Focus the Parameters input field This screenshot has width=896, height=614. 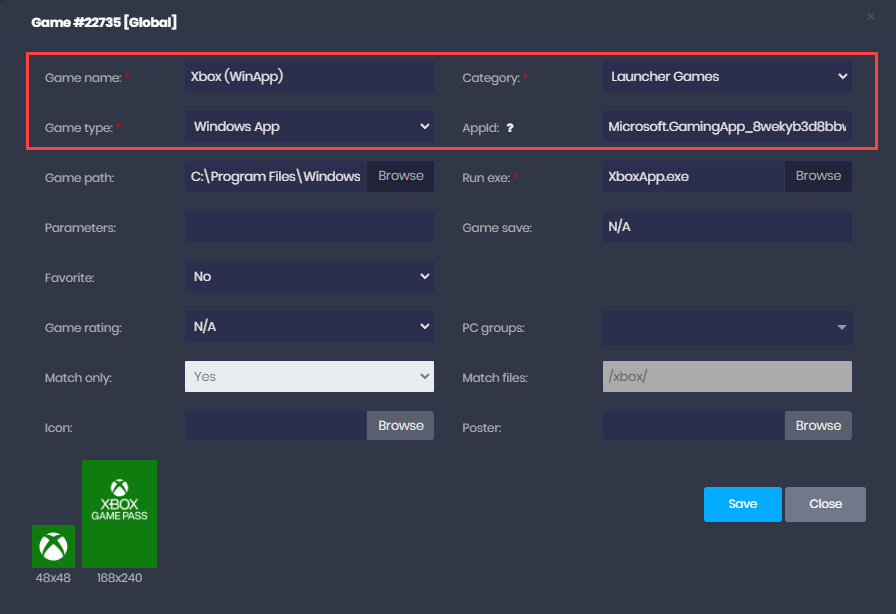tap(309, 227)
